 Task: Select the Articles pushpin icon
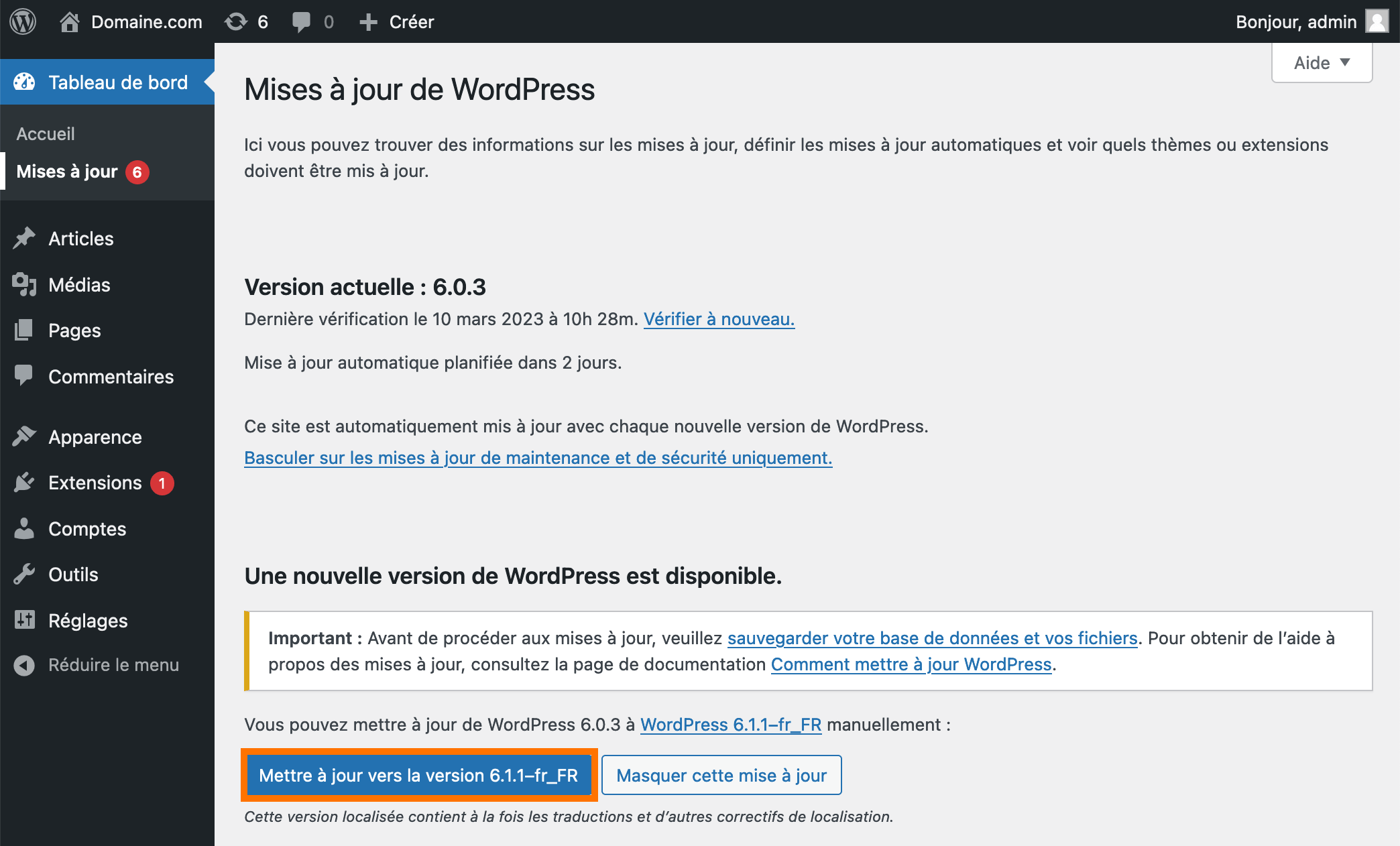(x=25, y=238)
